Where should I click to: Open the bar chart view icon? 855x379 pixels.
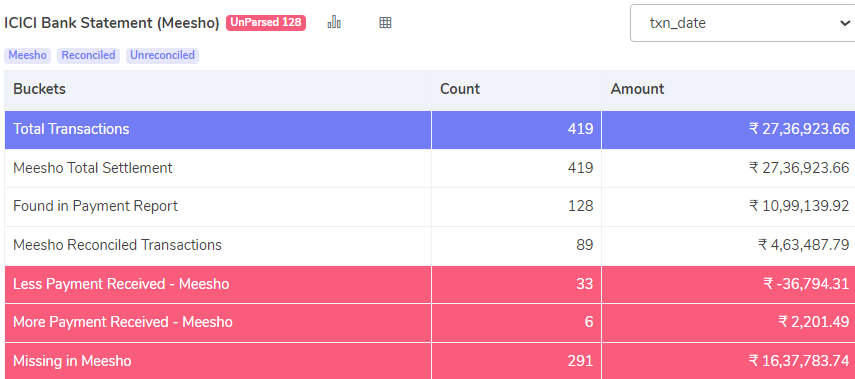click(334, 22)
